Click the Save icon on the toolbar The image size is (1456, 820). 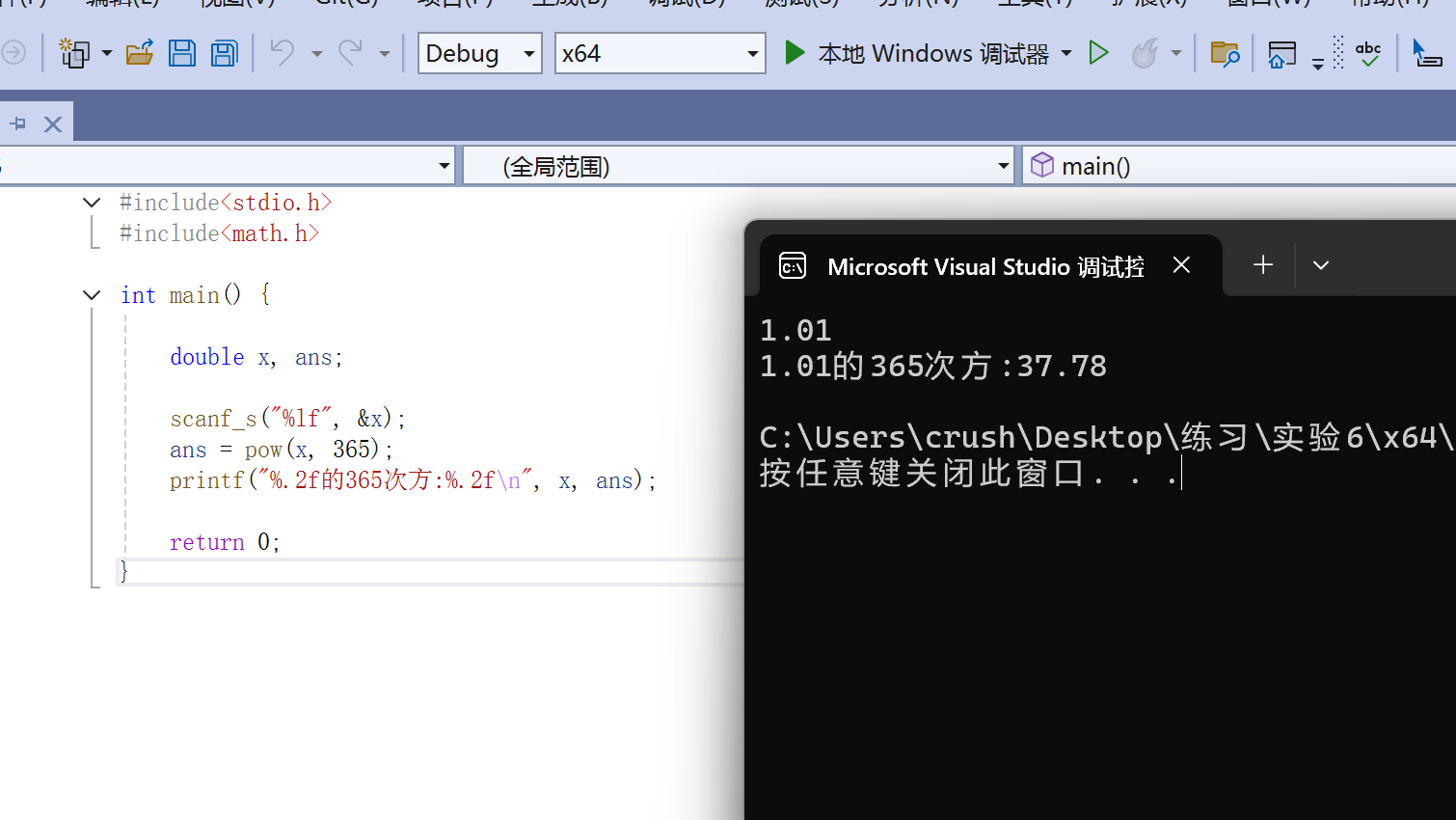point(182,53)
